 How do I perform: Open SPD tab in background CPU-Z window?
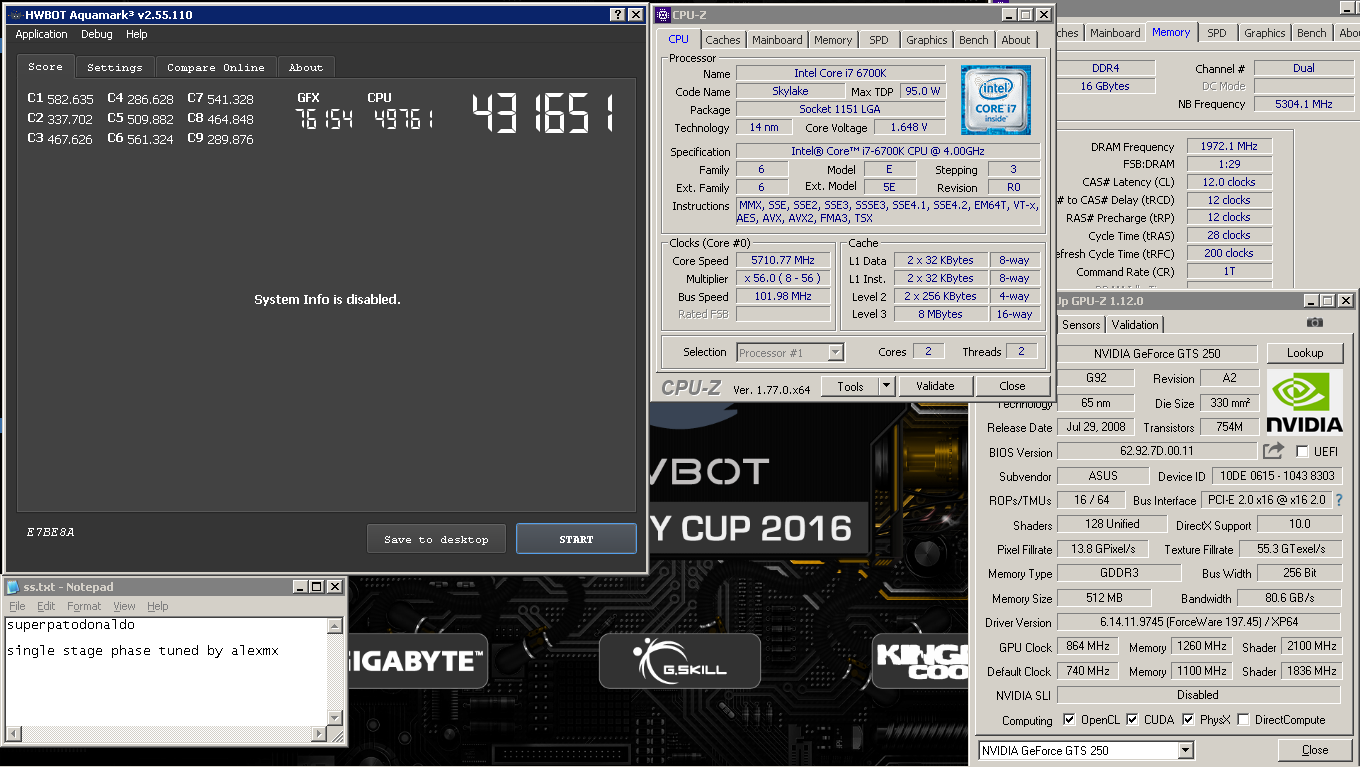point(1216,33)
